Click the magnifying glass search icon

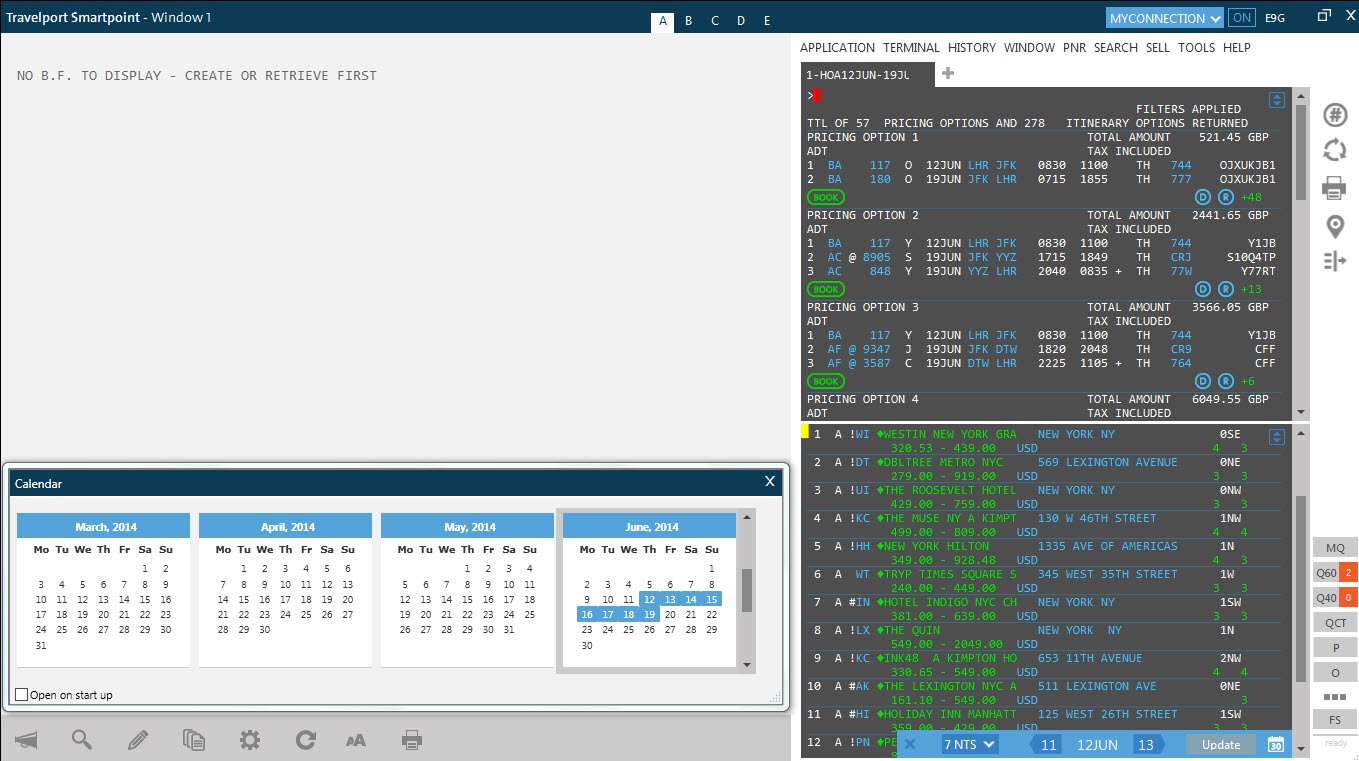(82, 740)
